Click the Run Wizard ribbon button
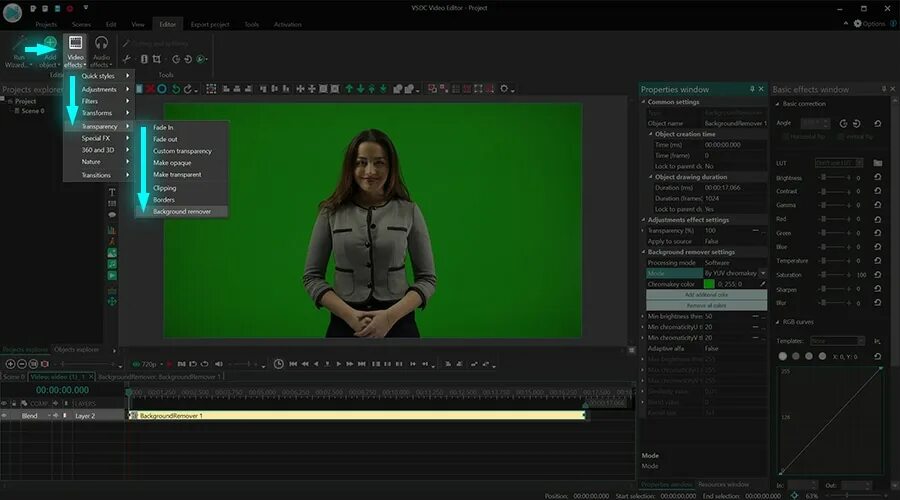The image size is (900, 500). pyautogui.click(x=18, y=52)
